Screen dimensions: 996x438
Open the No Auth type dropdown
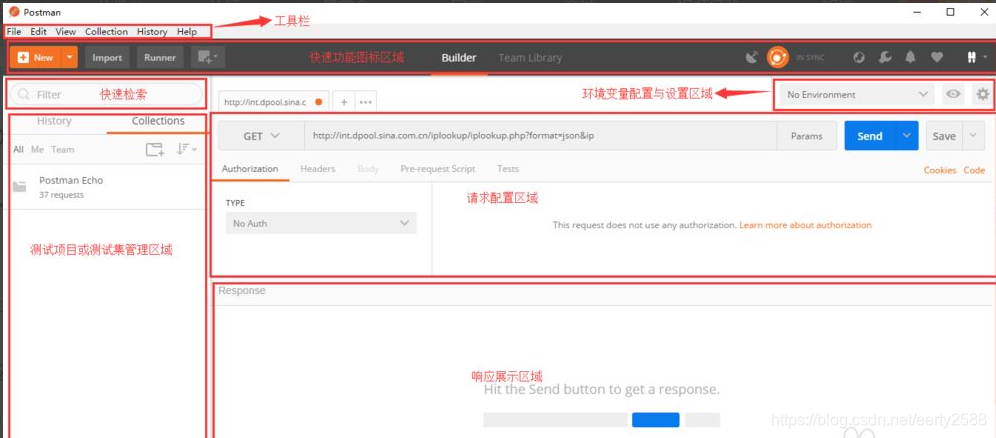click(321, 223)
